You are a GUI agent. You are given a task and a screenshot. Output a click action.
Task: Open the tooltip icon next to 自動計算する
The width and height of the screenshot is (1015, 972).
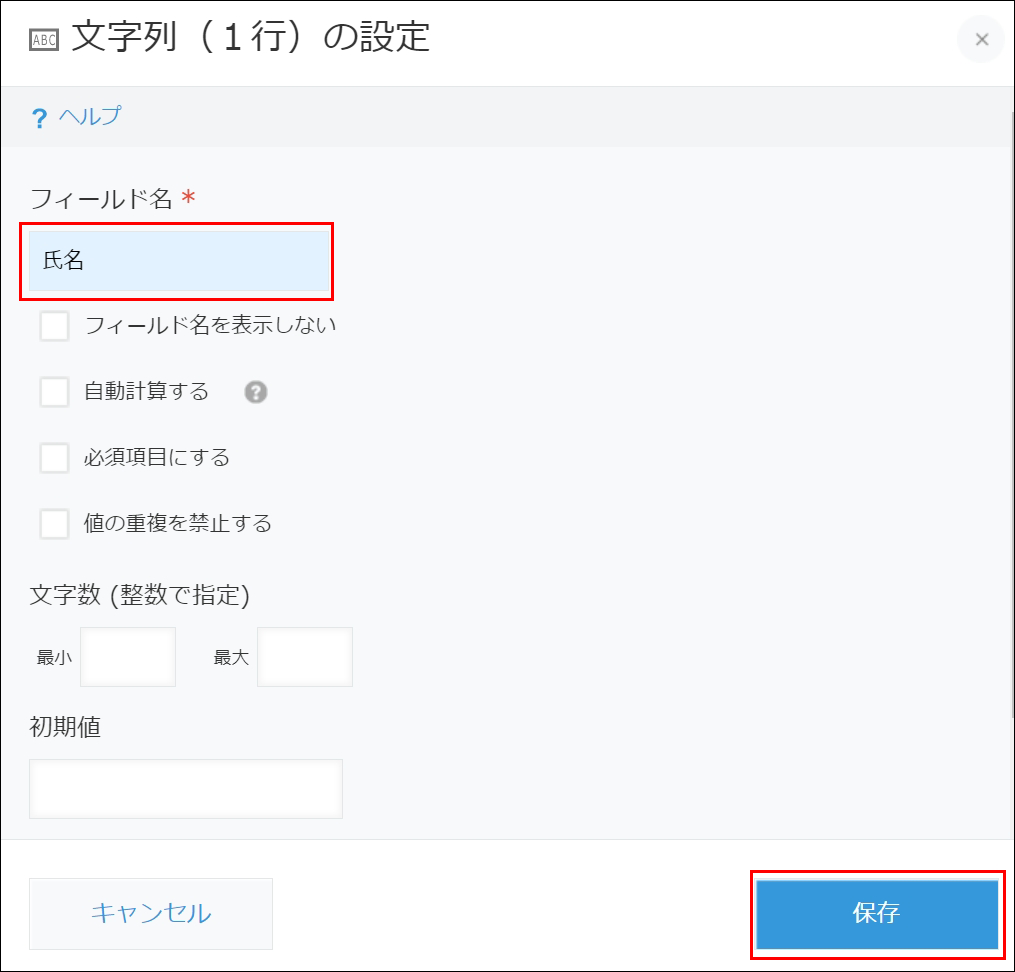pyautogui.click(x=256, y=392)
